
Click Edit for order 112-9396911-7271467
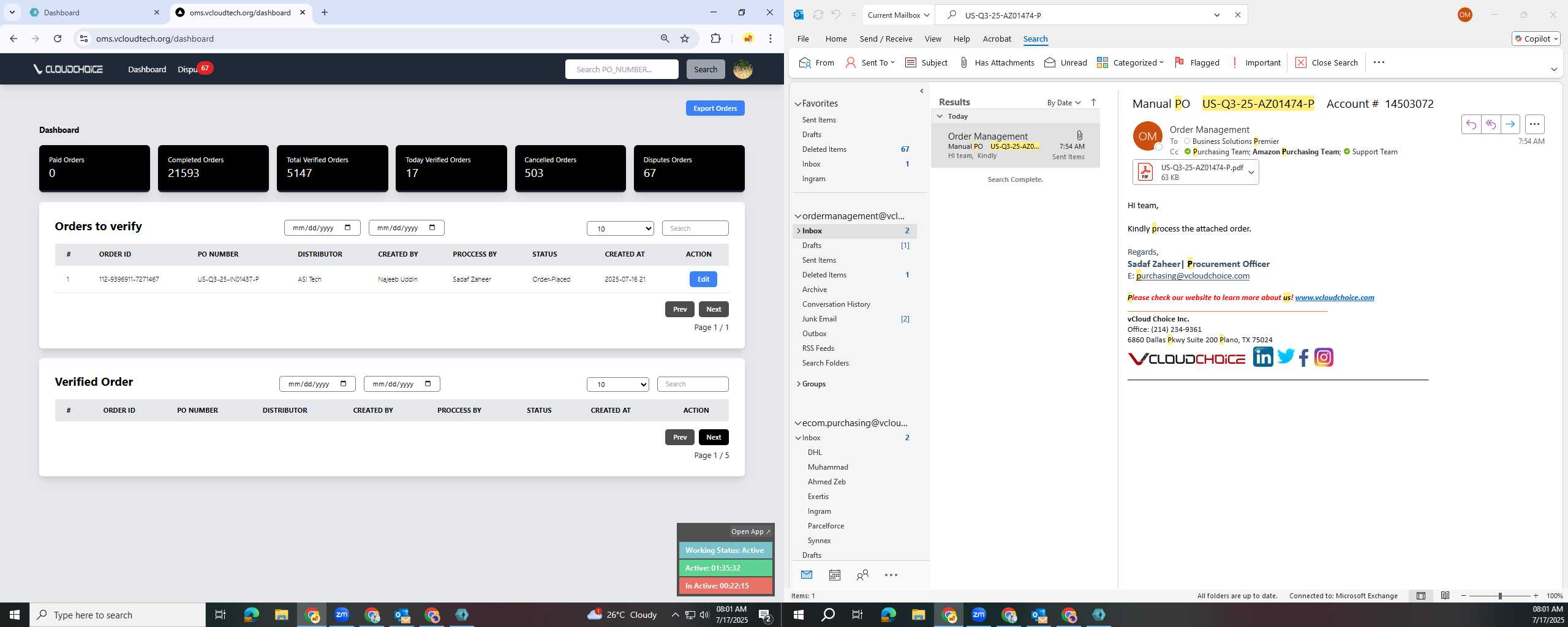703,279
